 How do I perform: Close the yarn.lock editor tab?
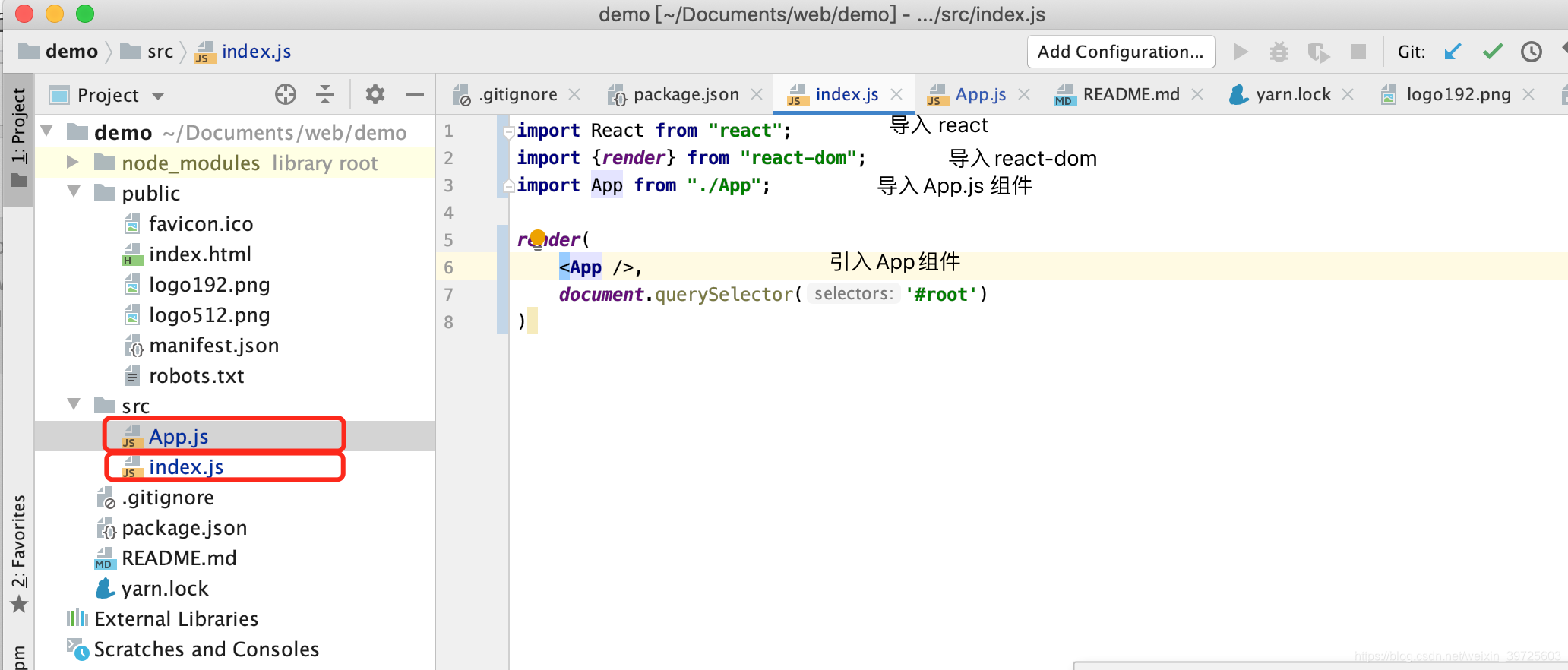(x=1348, y=94)
